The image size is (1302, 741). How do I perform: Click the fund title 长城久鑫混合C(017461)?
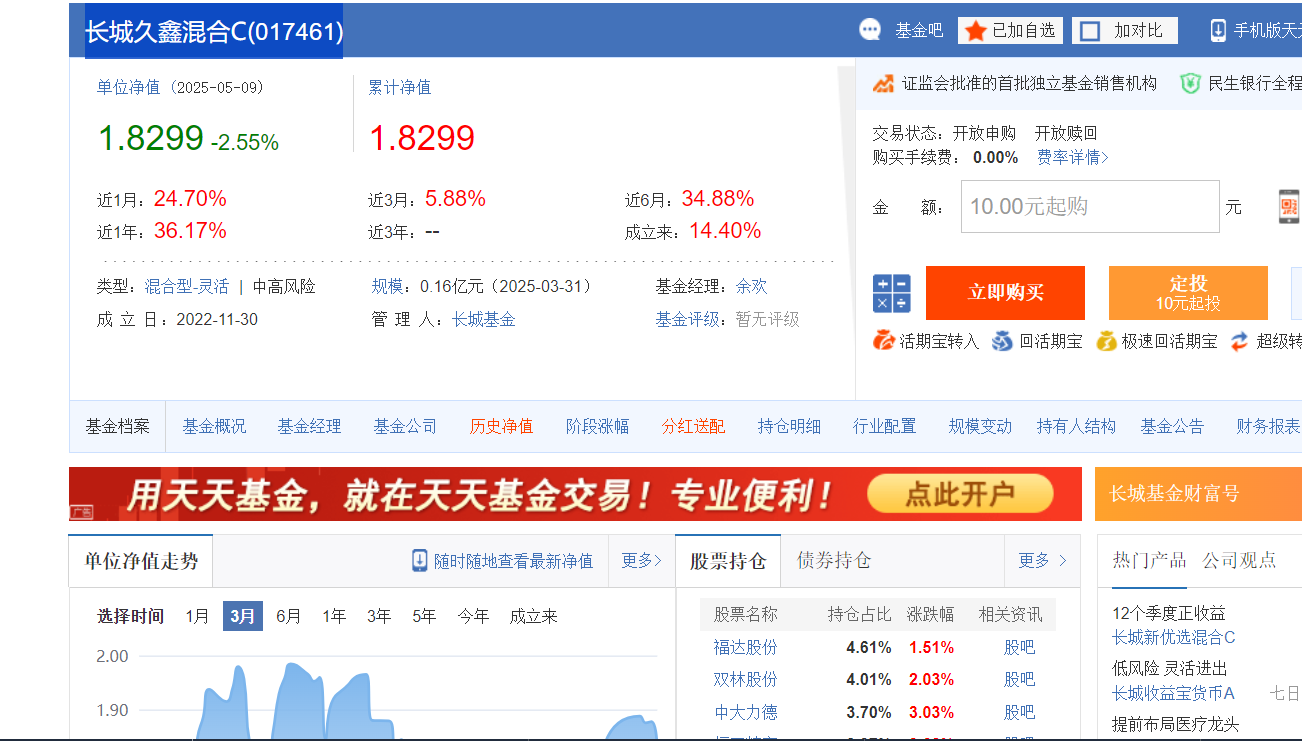(214, 32)
